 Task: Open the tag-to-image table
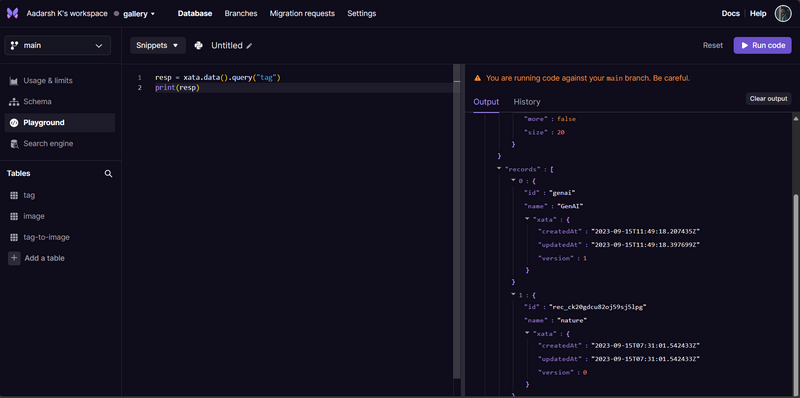pyautogui.click(x=46, y=237)
